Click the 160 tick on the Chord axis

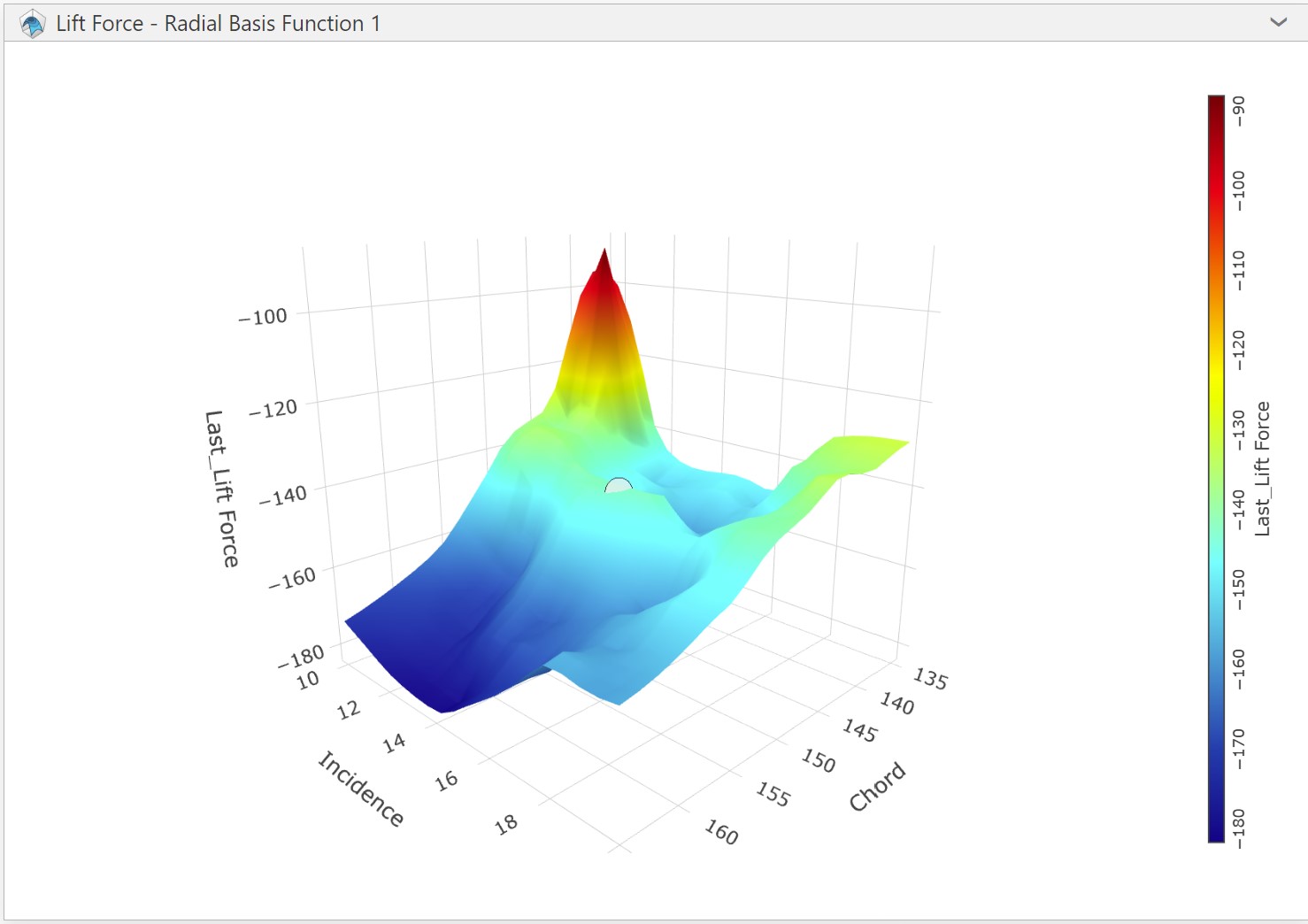point(721,832)
